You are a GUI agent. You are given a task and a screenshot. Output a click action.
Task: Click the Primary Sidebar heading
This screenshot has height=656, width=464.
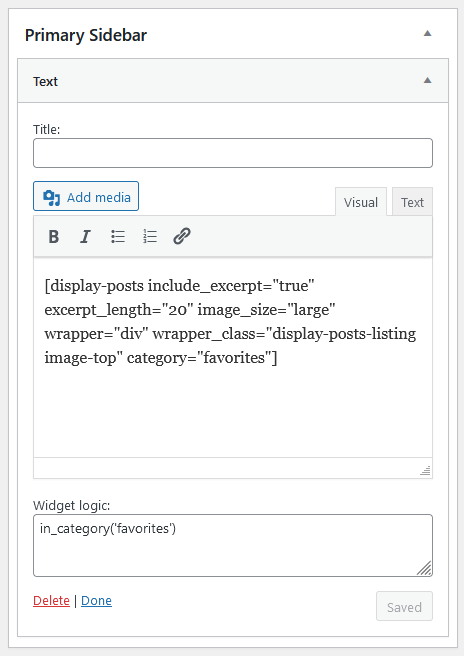[x=86, y=35]
